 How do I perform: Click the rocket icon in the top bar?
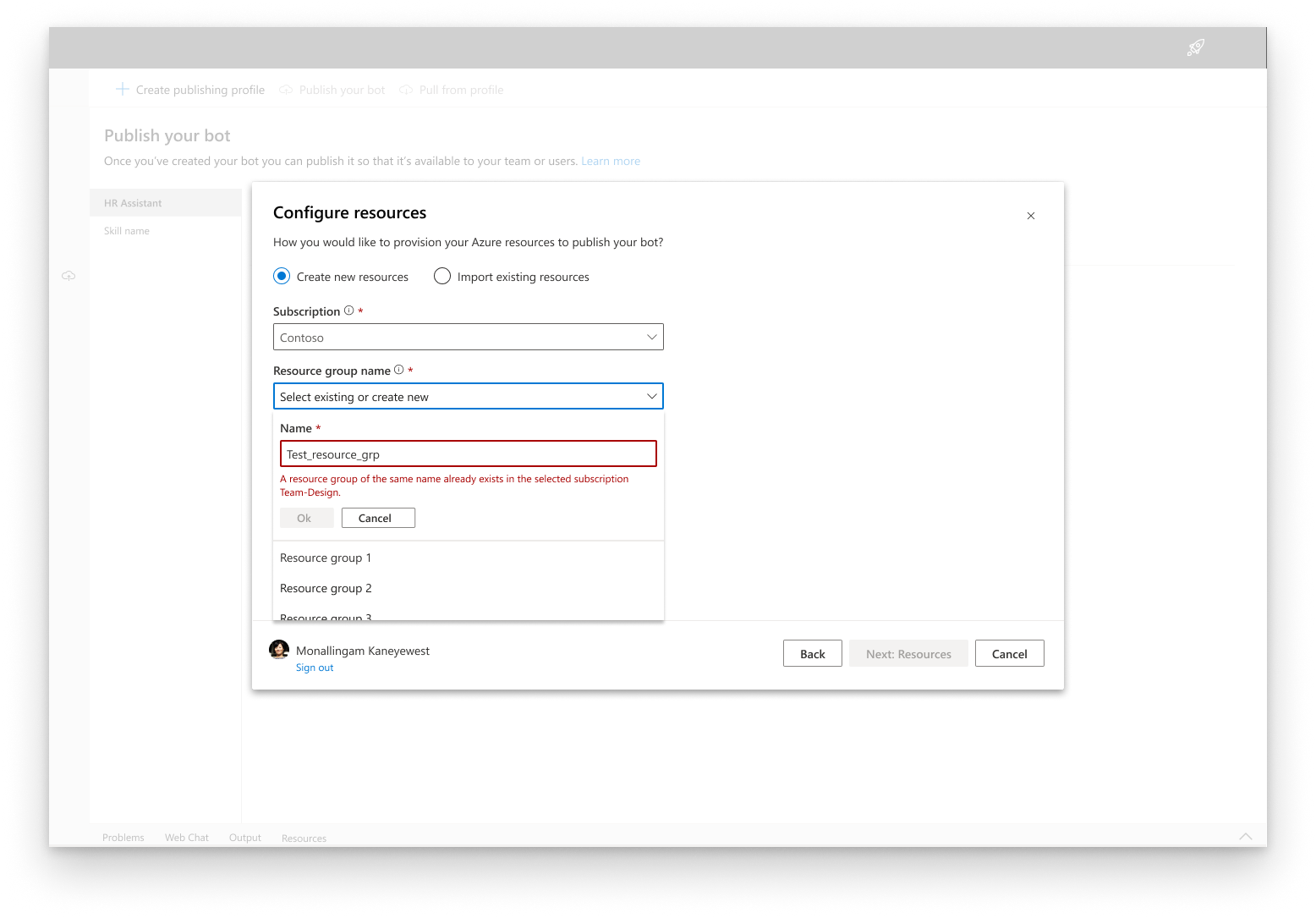1195,47
